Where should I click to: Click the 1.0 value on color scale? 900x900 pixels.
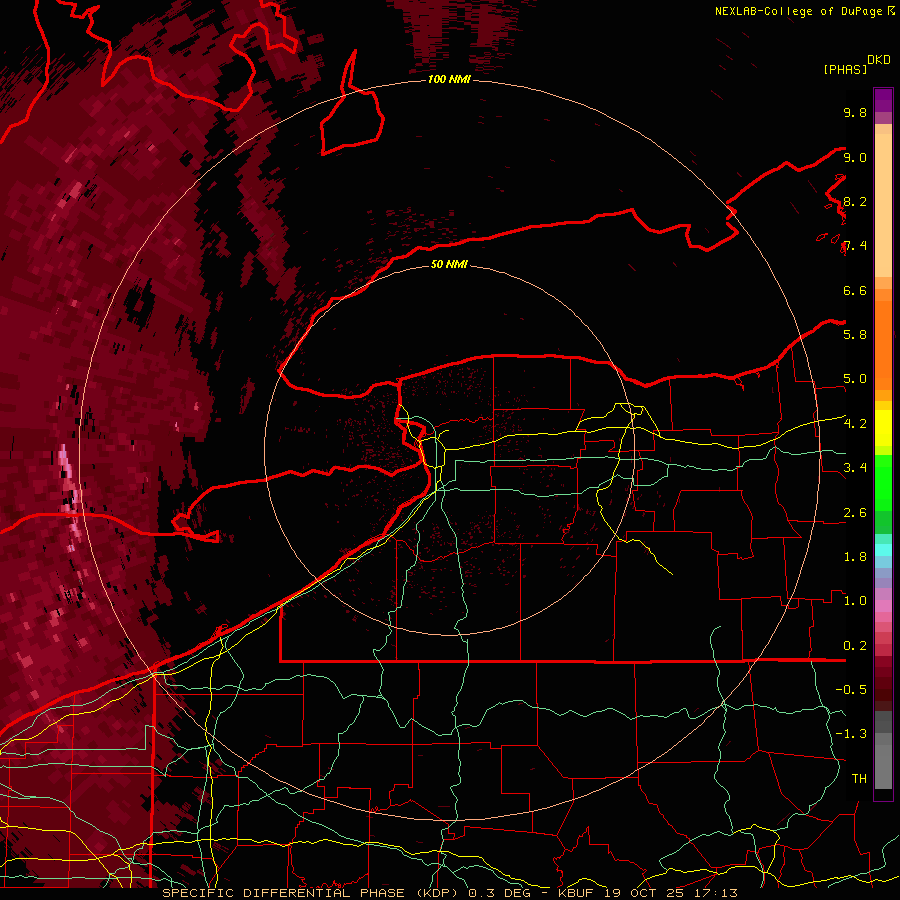(x=855, y=601)
